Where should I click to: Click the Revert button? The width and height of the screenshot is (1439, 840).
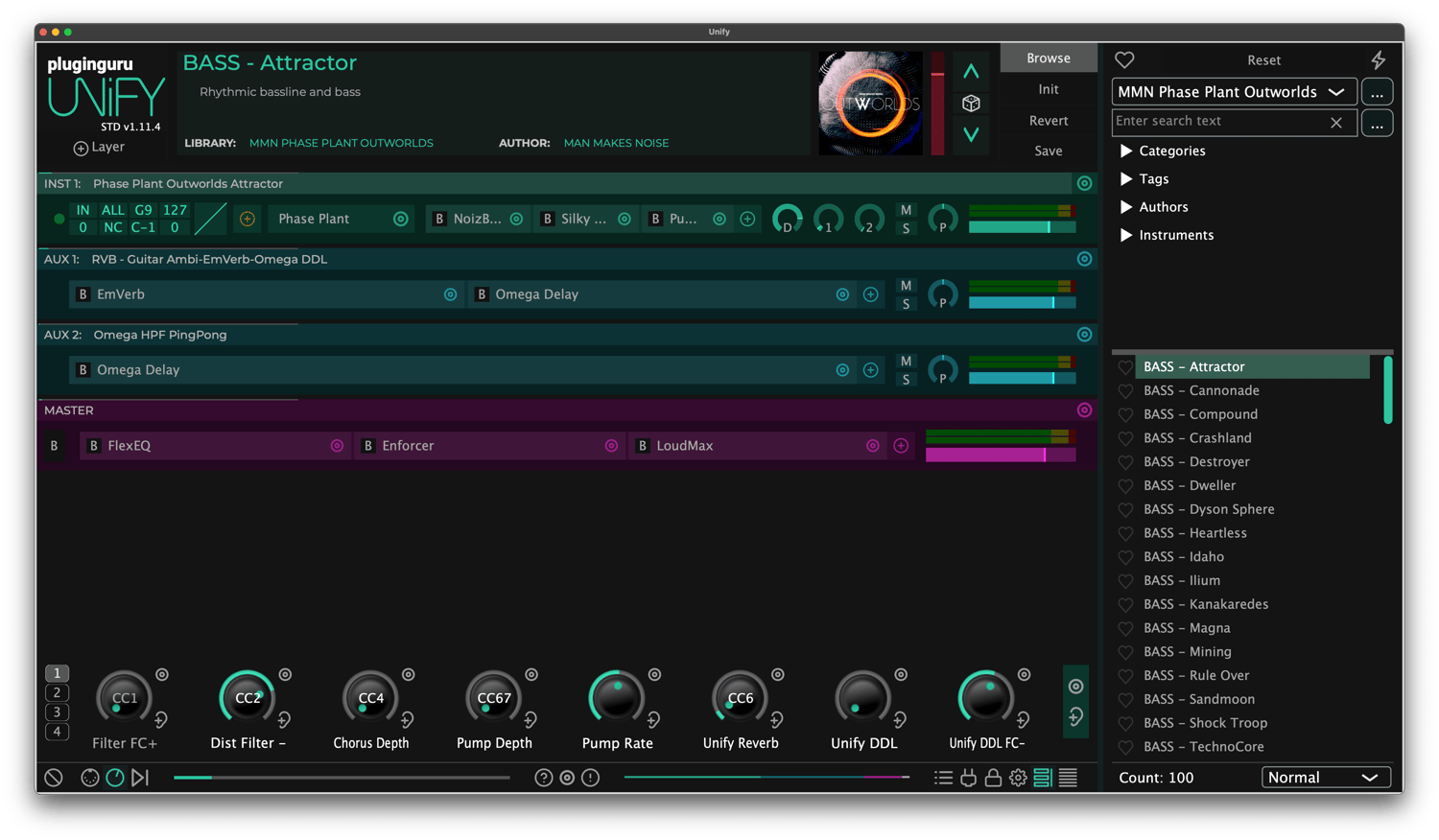pos(1049,121)
